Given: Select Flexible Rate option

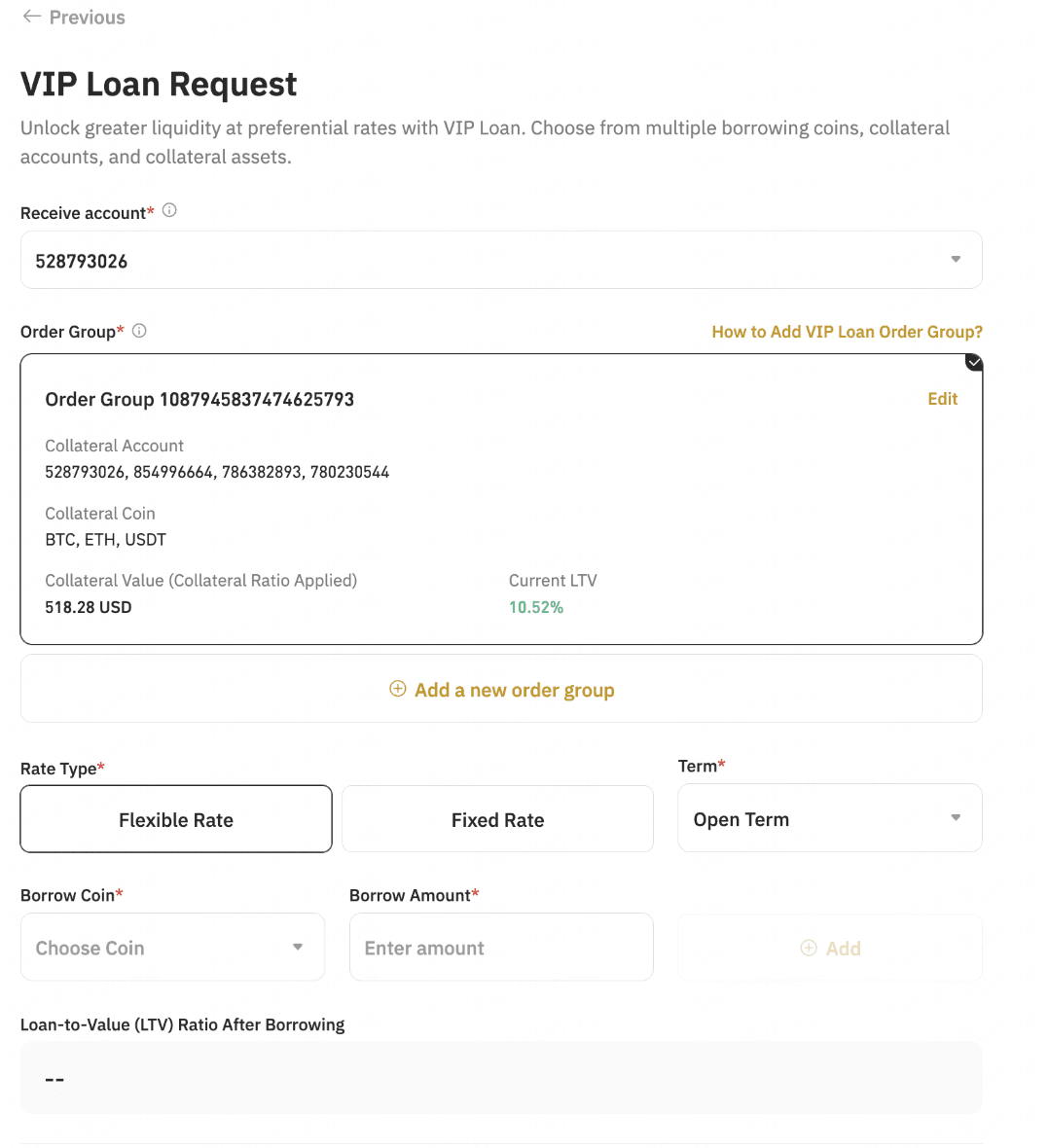Looking at the screenshot, I should [176, 819].
